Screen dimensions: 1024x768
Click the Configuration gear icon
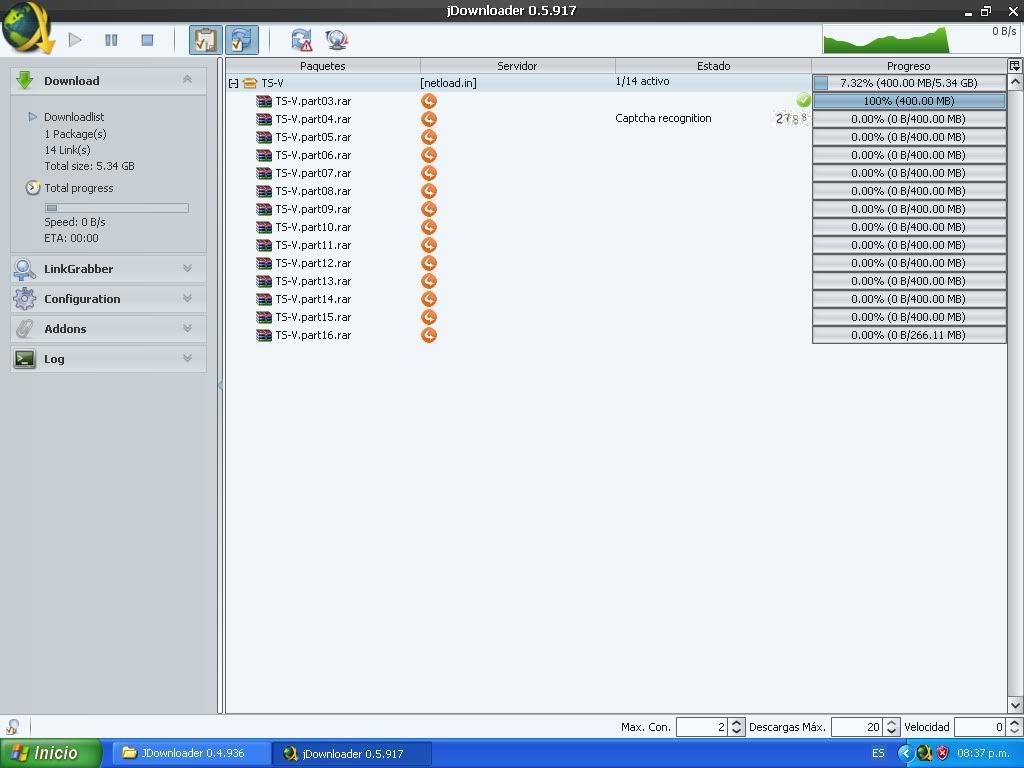[x=25, y=298]
